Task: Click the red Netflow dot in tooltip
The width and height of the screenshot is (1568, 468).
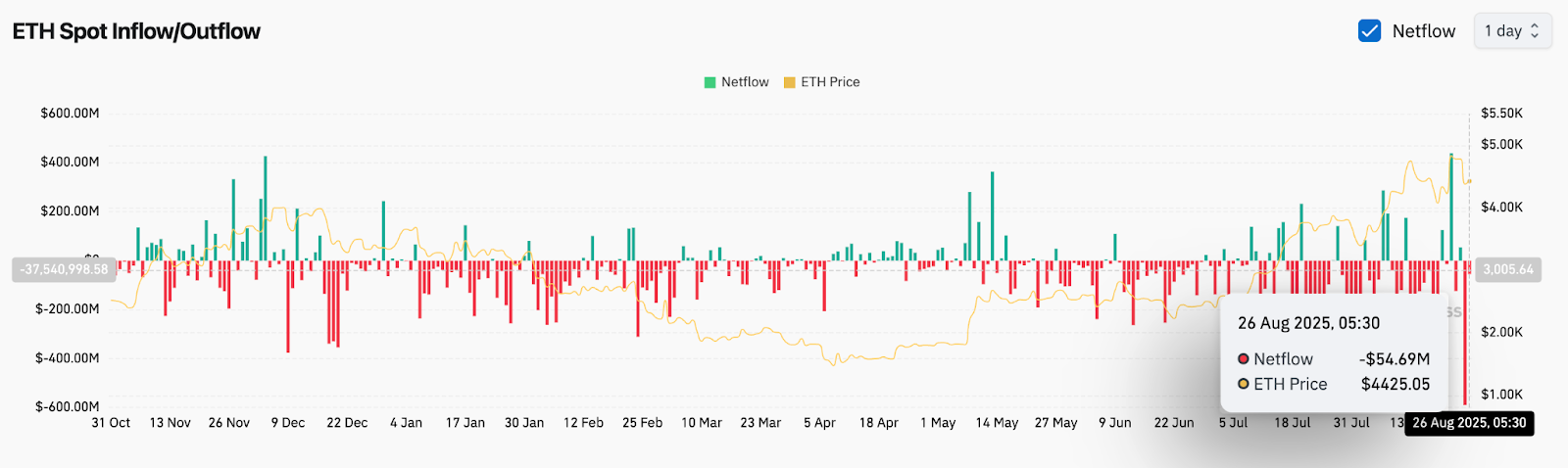Action: (1244, 359)
